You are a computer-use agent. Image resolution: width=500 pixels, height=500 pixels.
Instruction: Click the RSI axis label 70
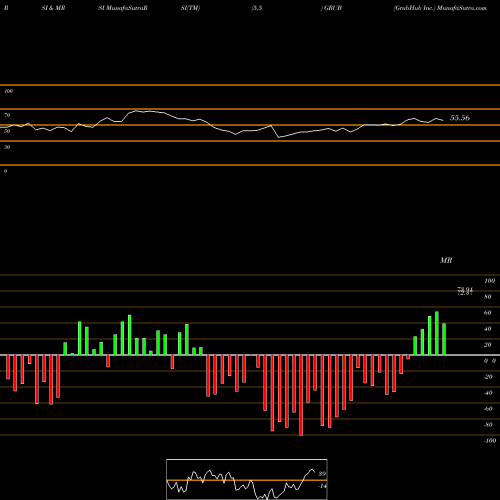[7, 115]
